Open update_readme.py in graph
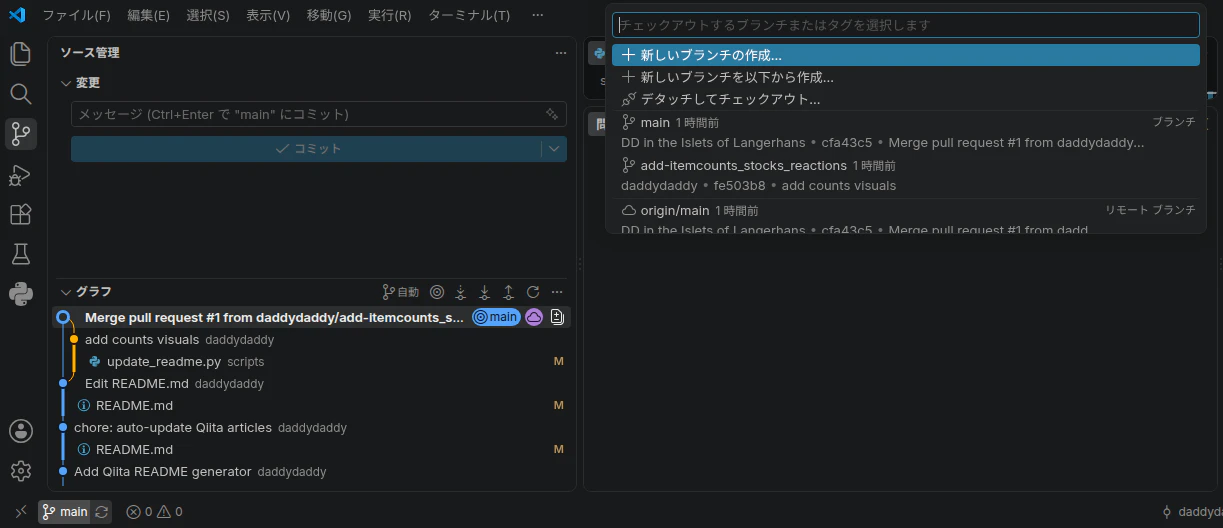The image size is (1223, 528). click(312, 361)
